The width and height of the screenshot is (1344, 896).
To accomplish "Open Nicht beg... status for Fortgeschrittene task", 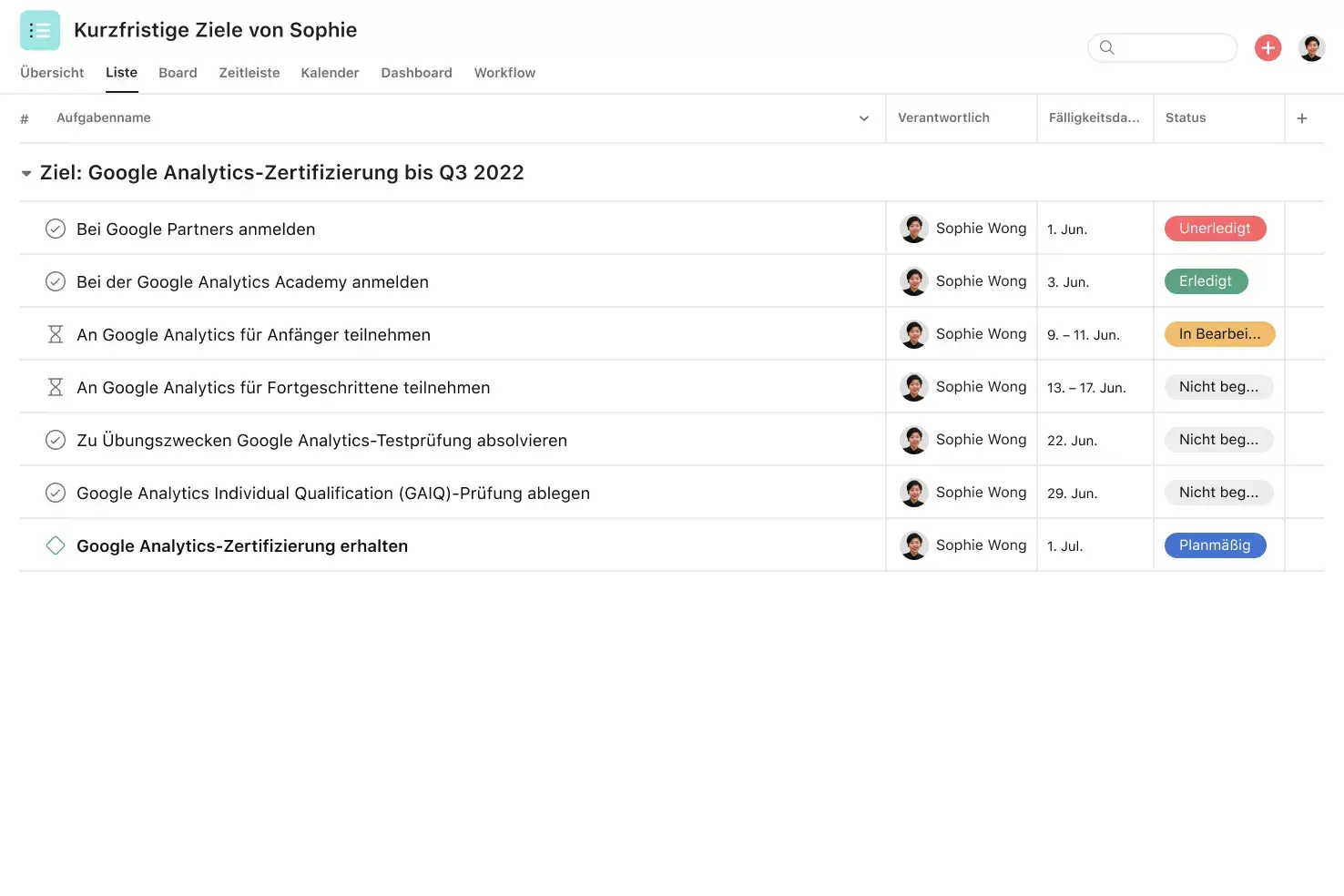I will (1218, 387).
